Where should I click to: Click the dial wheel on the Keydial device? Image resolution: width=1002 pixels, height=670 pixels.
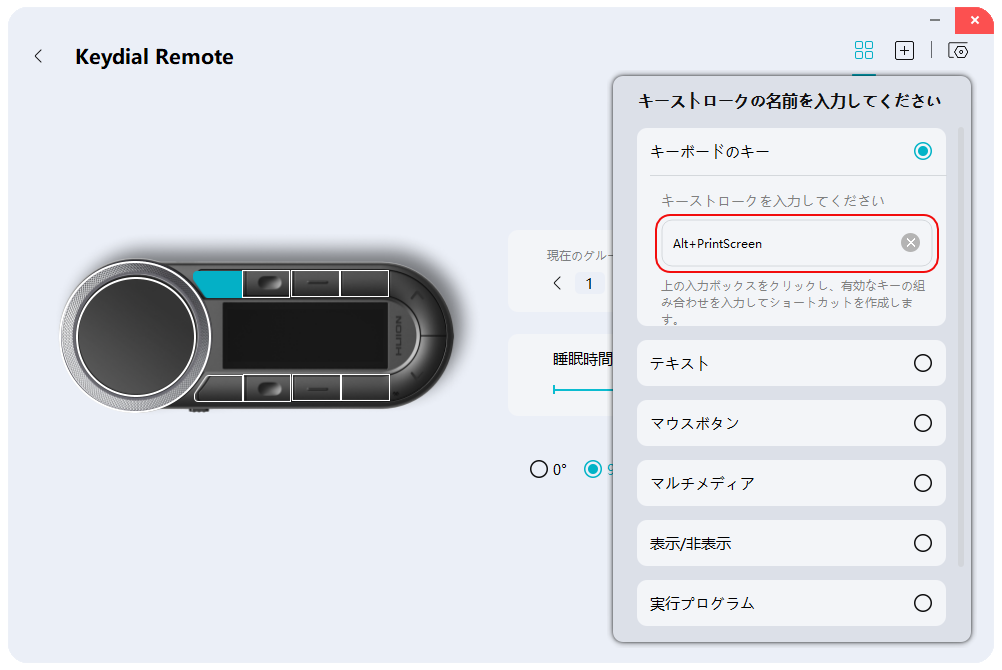[x=135, y=336]
